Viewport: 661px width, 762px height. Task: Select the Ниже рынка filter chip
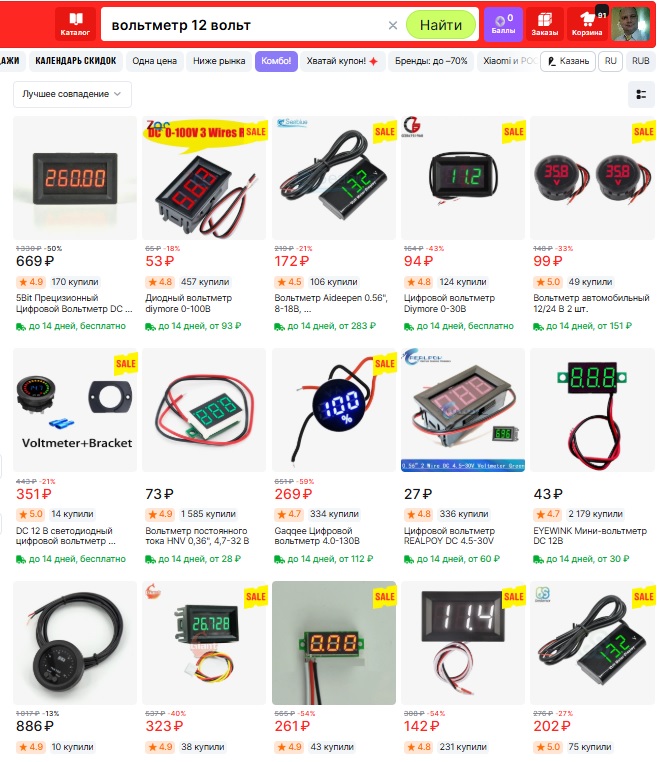[x=219, y=61]
